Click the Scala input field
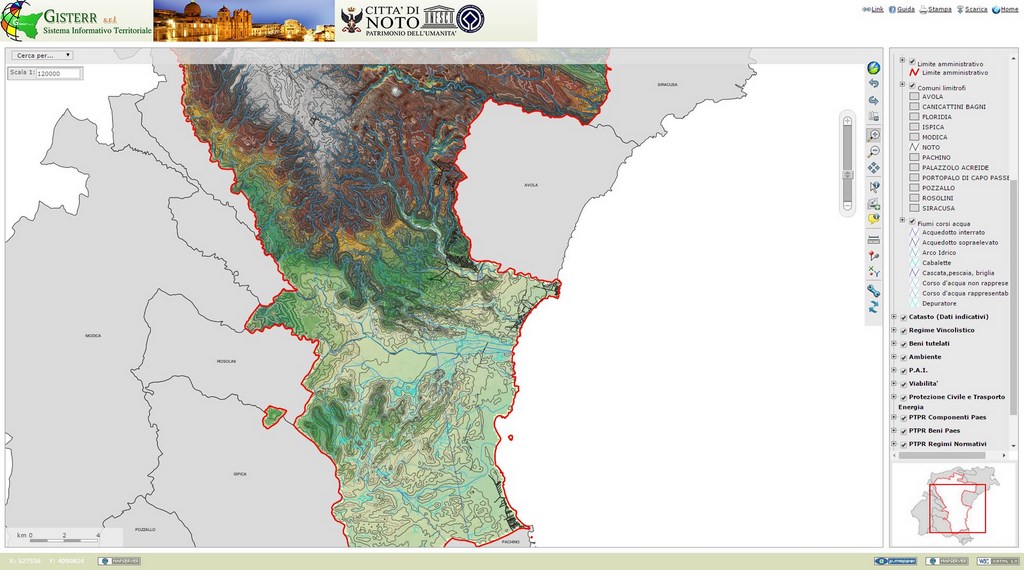 [x=58, y=73]
